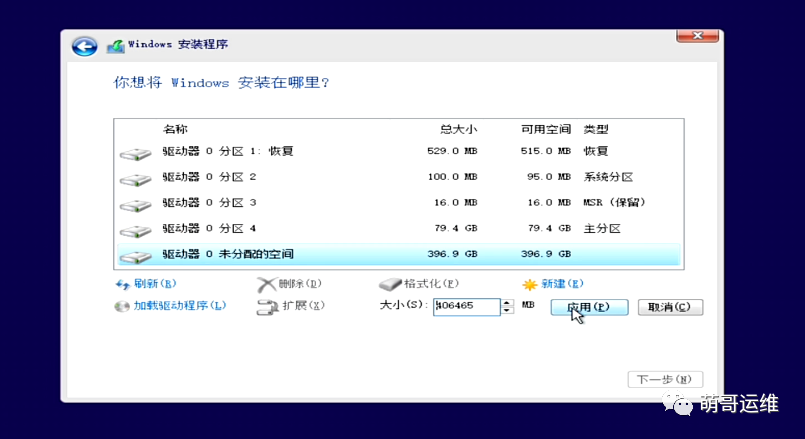Click the extend icon beside 扩展
The height and width of the screenshot is (439, 805).
(267, 307)
